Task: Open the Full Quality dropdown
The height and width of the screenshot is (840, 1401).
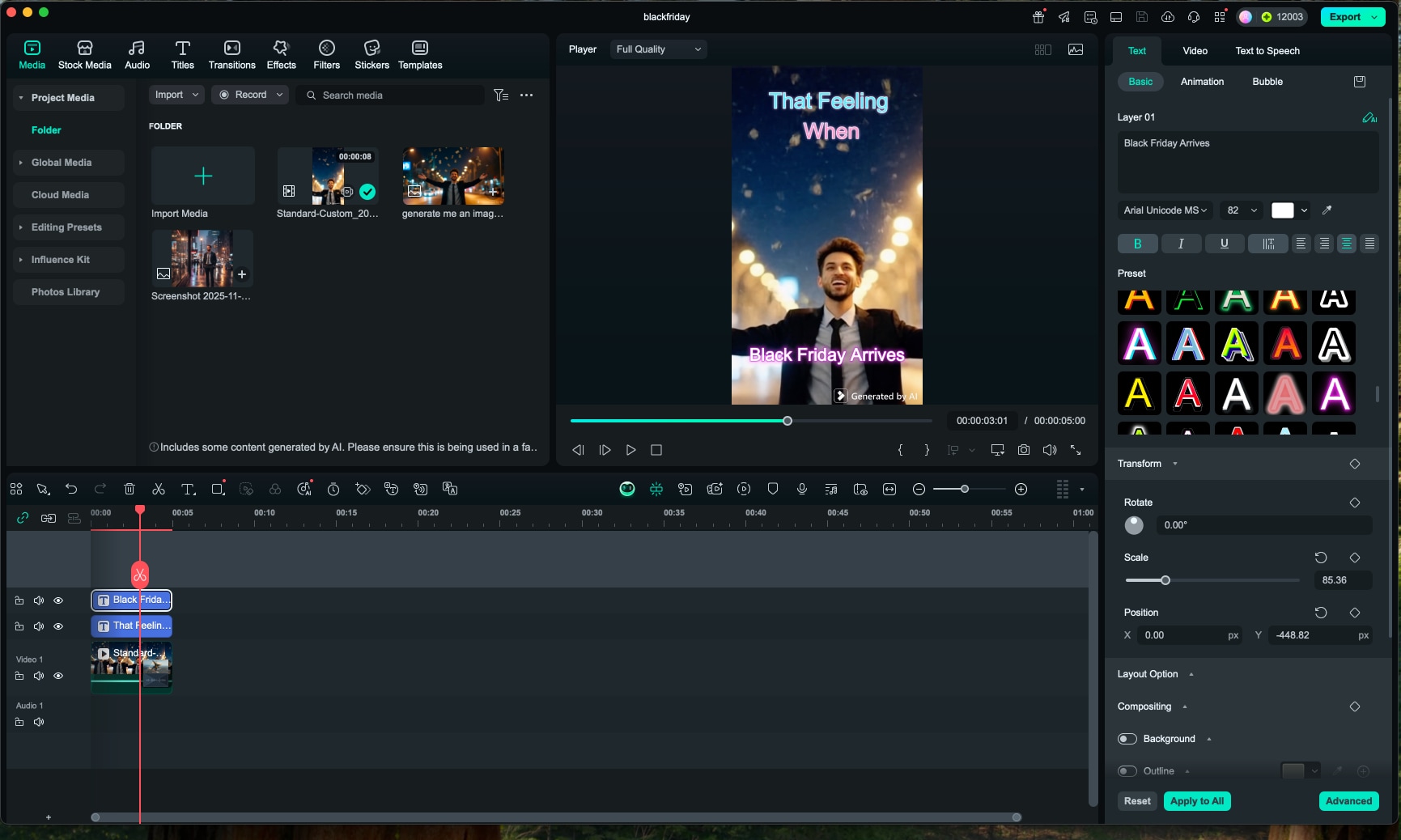Action: pos(658,49)
